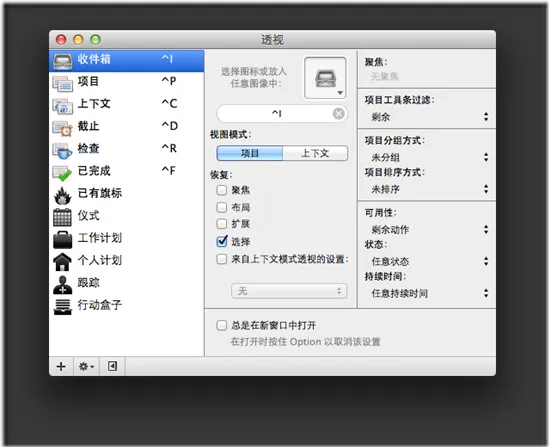Viewport: 549px width, 448px height.
Task: Add a new perspective with plus button
Action: tap(61, 366)
